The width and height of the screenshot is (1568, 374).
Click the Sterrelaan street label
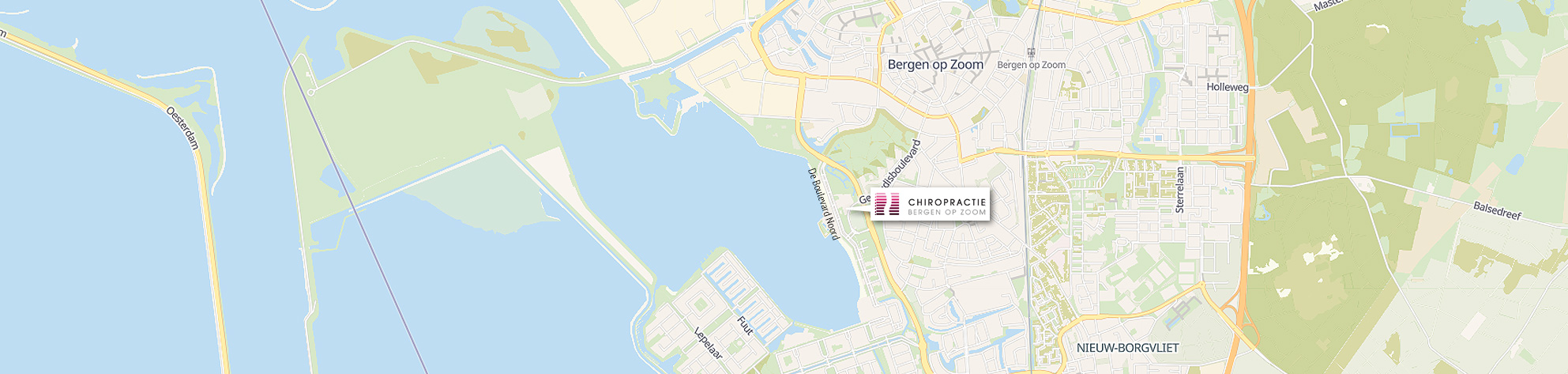(x=1180, y=190)
